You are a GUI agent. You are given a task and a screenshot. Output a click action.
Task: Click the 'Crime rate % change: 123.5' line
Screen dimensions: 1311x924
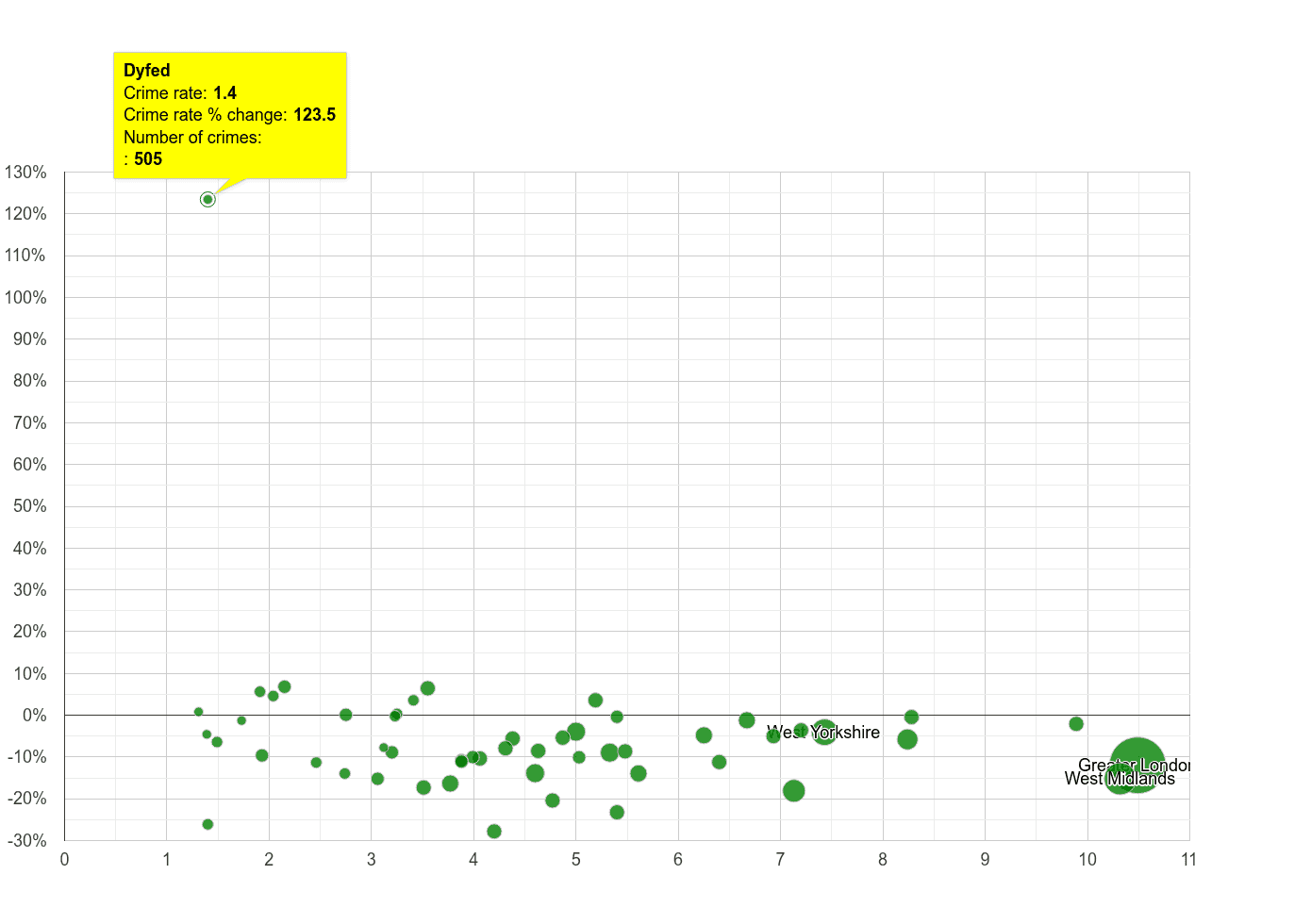click(229, 114)
